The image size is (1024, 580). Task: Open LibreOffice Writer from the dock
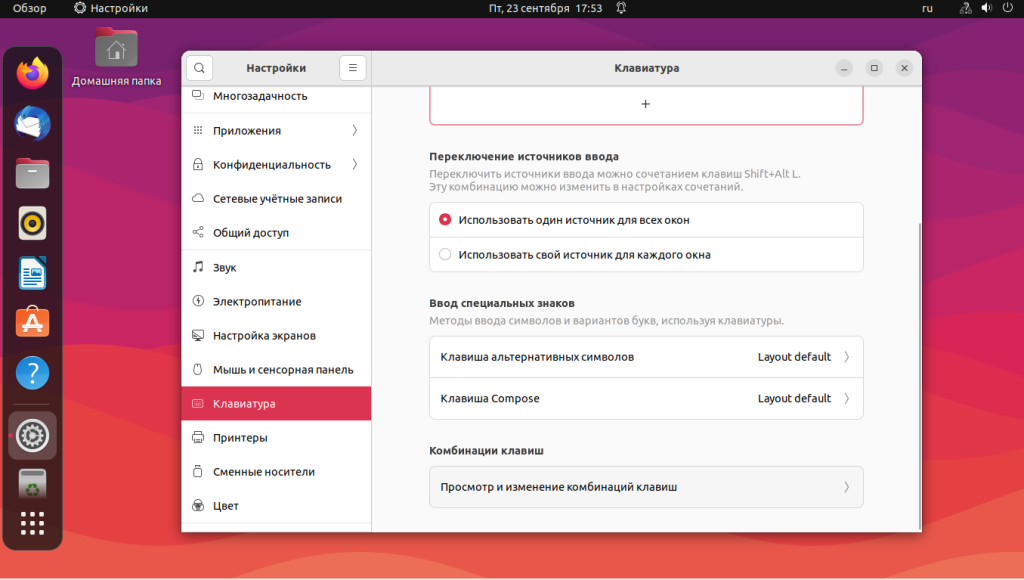(32, 273)
